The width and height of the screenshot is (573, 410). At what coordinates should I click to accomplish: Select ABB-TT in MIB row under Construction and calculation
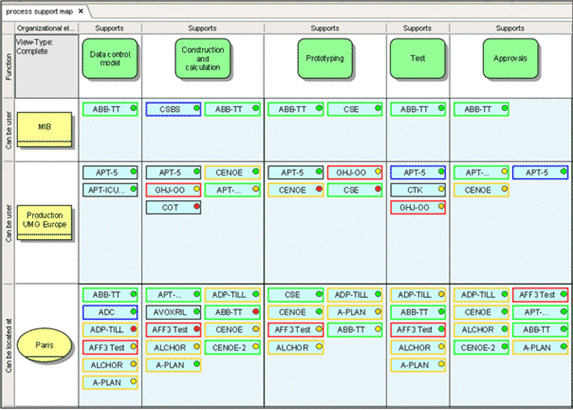pos(232,109)
